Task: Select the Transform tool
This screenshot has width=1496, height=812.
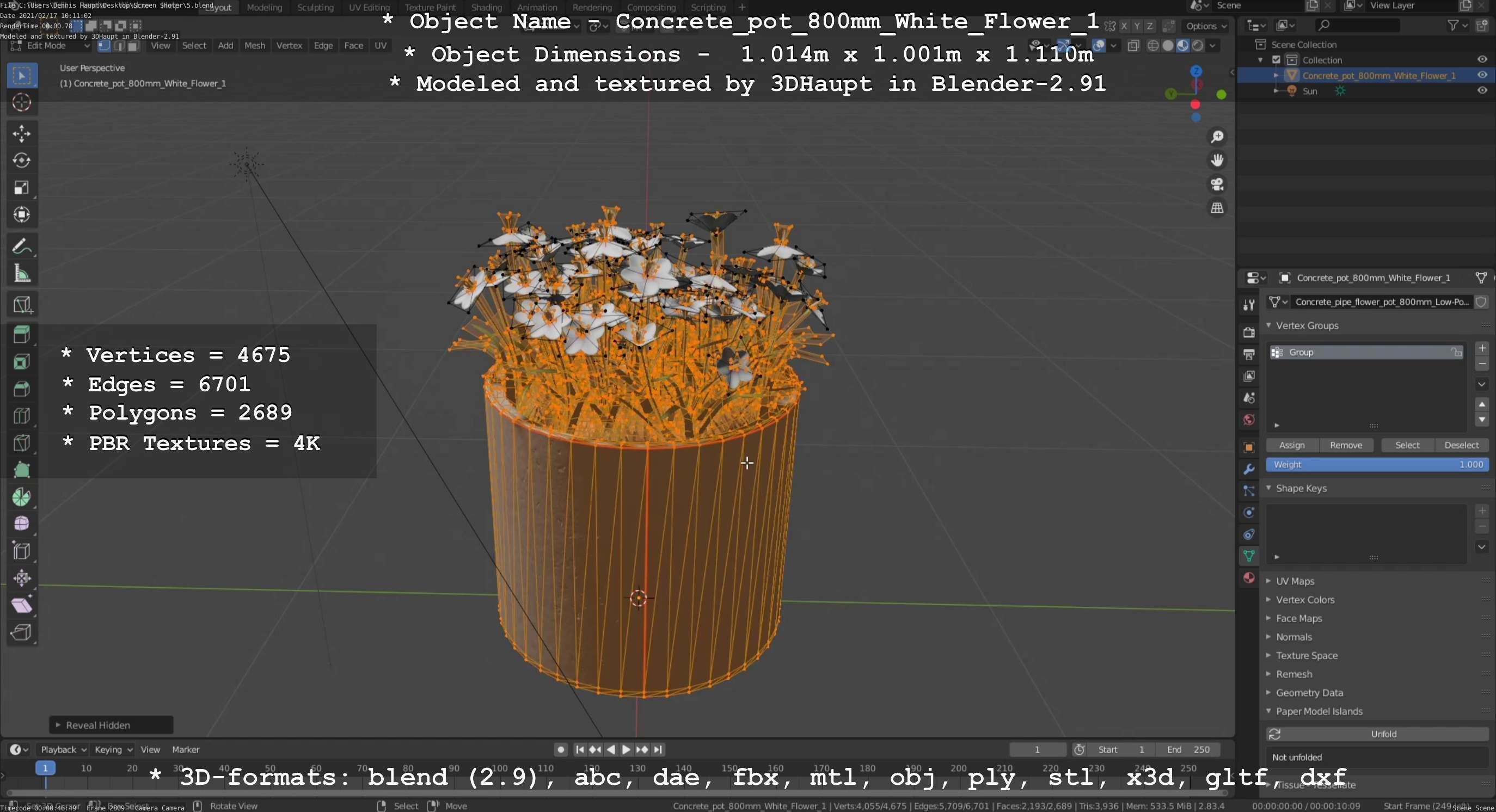Action: coord(22,215)
